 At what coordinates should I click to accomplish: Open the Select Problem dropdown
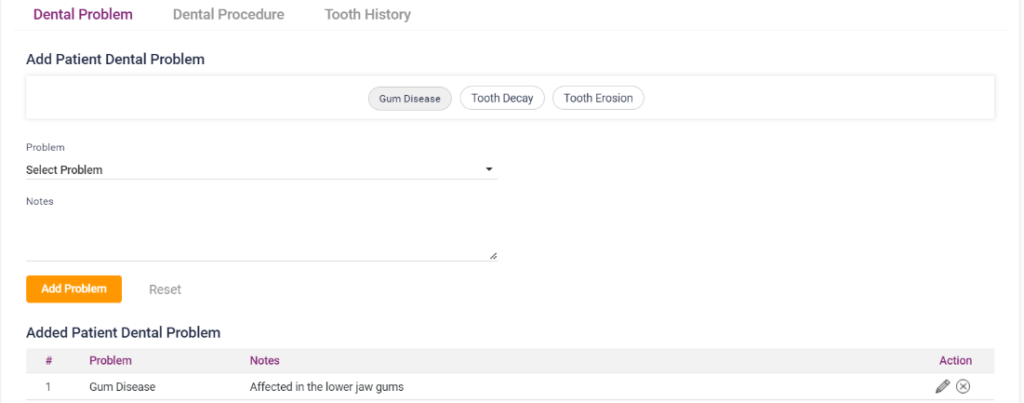coord(260,170)
